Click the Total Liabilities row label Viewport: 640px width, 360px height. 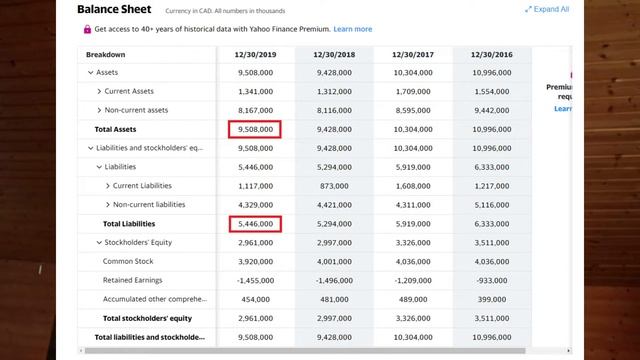click(x=129, y=224)
